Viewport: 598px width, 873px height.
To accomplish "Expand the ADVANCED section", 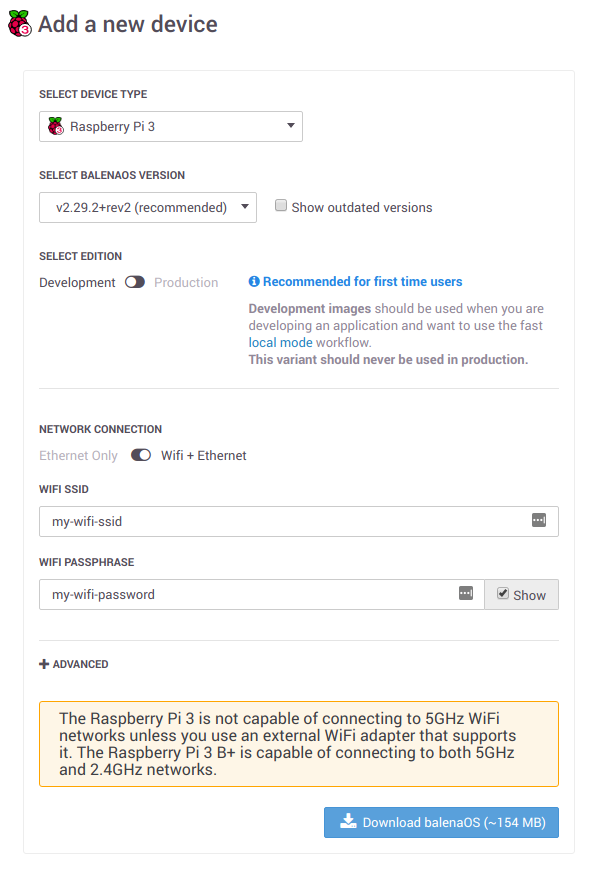I will (73, 664).
